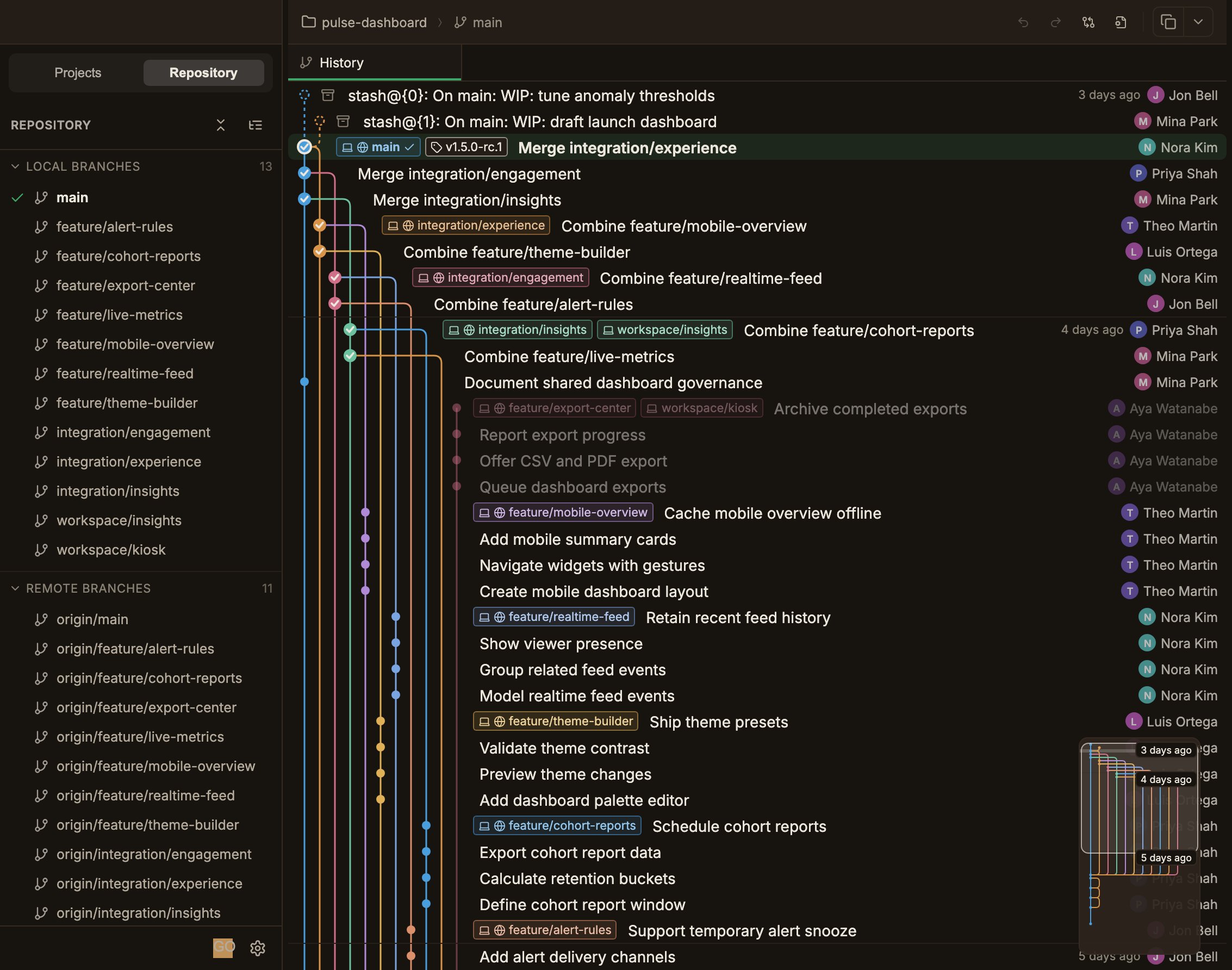Click the tree view toggle icon beside REPOSITORY
The image size is (1232, 970).
tap(256, 125)
